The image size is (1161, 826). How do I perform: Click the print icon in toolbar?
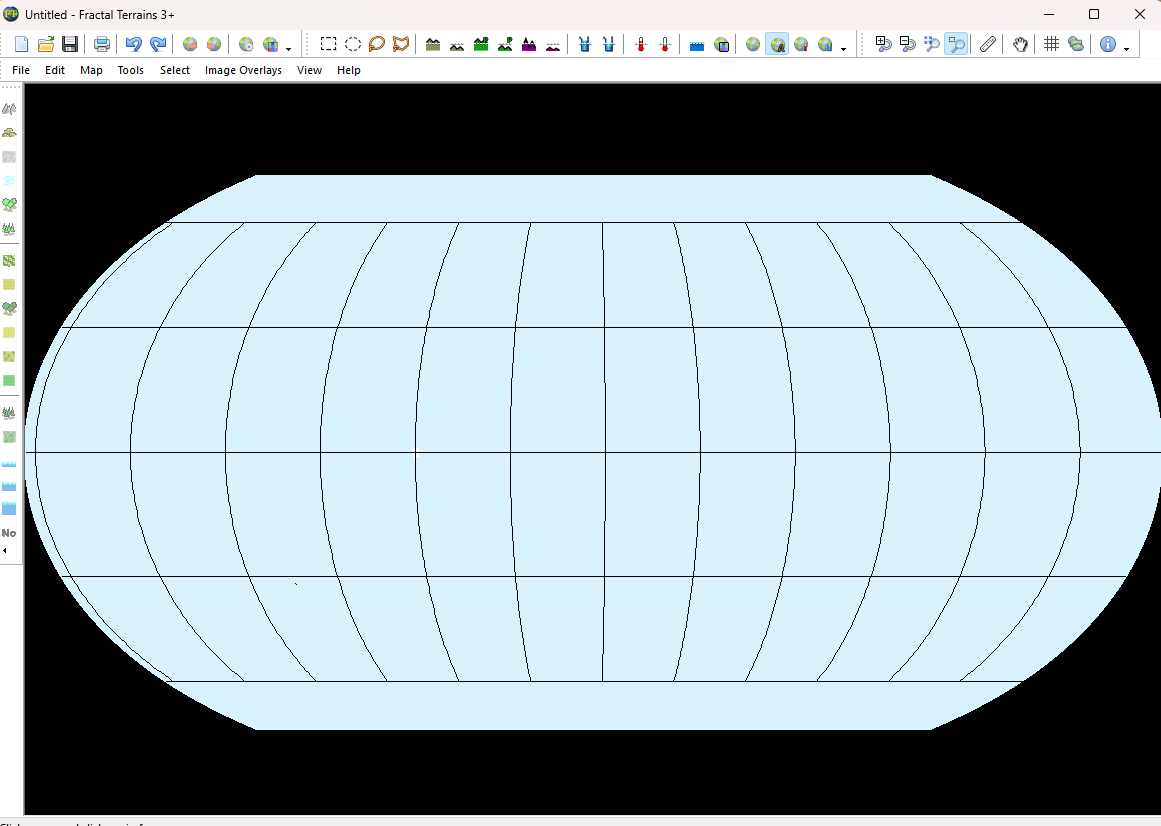tap(102, 44)
